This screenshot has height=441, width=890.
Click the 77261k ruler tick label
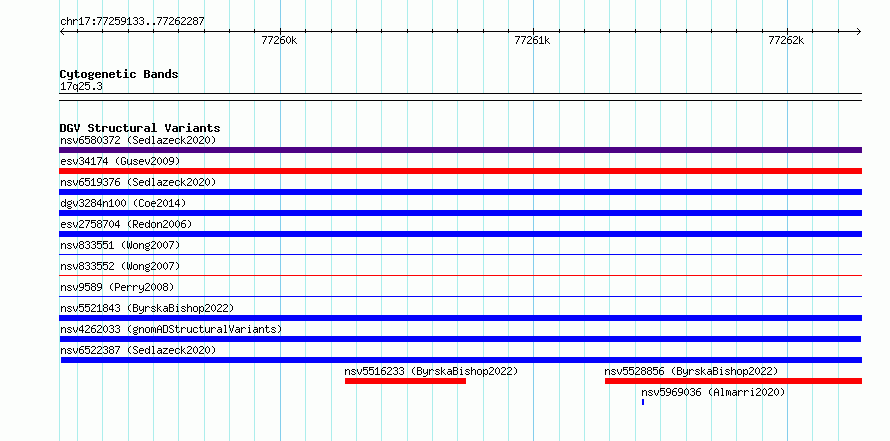pyautogui.click(x=532, y=40)
